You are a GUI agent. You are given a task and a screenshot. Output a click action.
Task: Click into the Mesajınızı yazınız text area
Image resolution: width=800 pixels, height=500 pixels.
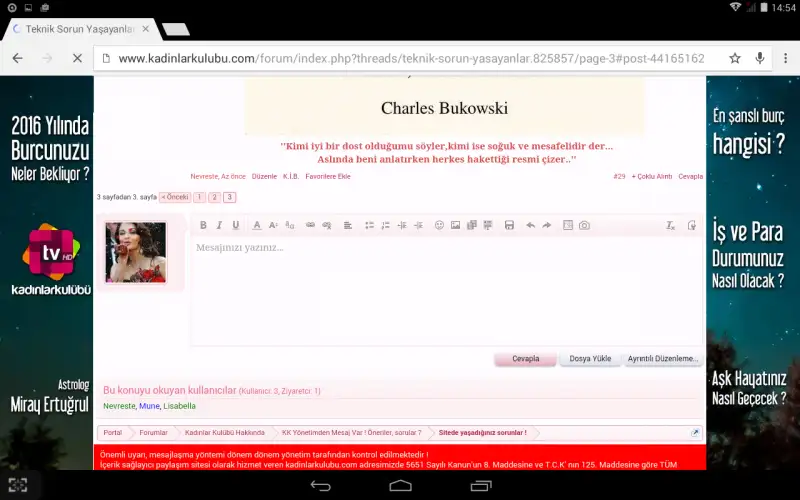[445, 290]
